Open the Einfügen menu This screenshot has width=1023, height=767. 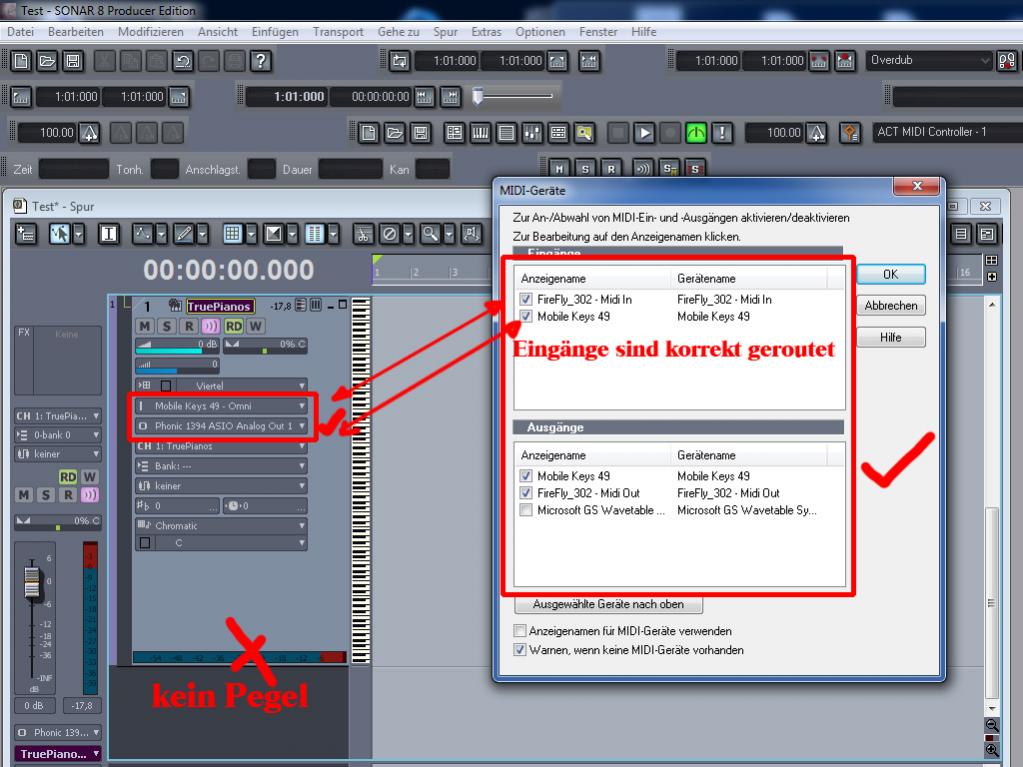point(275,32)
